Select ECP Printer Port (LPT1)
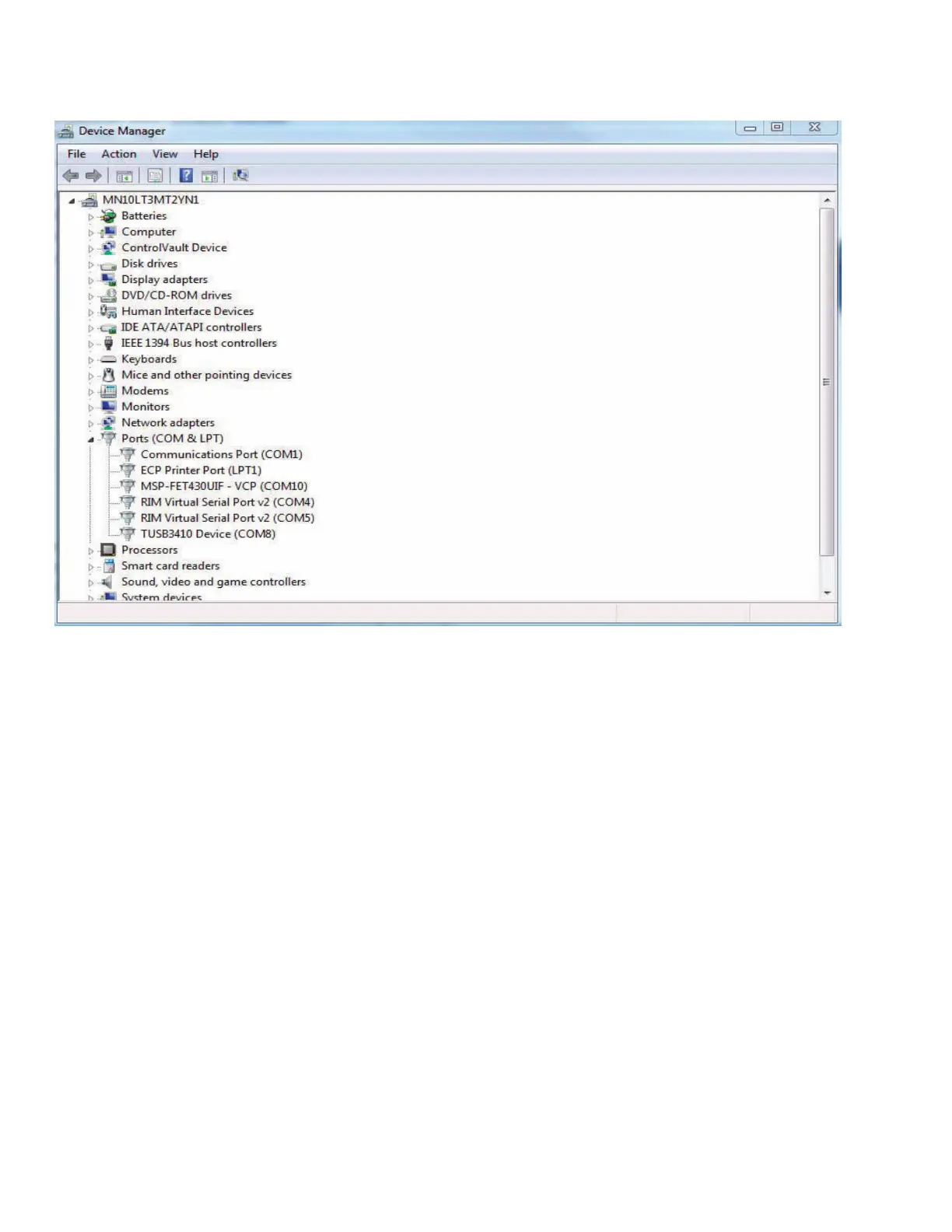This screenshot has height=1232, width=952. click(x=201, y=471)
